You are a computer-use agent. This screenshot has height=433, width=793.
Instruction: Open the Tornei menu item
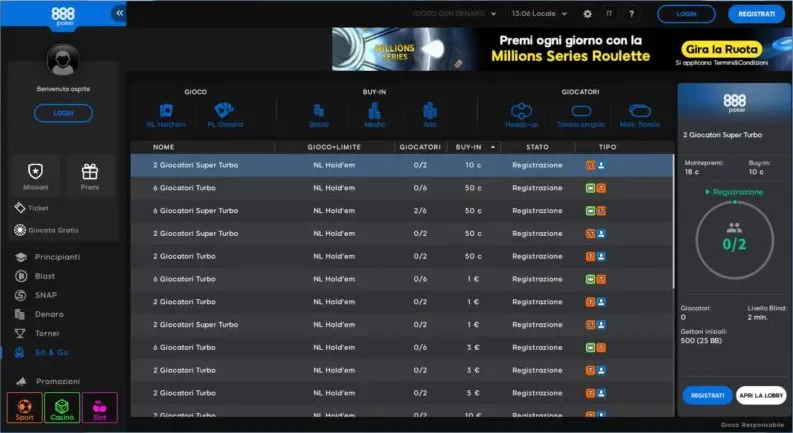tap(37, 333)
